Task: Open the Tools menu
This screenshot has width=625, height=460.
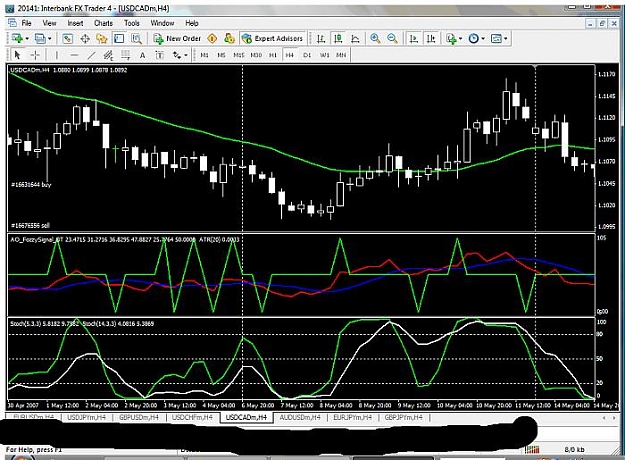Action: click(x=132, y=23)
